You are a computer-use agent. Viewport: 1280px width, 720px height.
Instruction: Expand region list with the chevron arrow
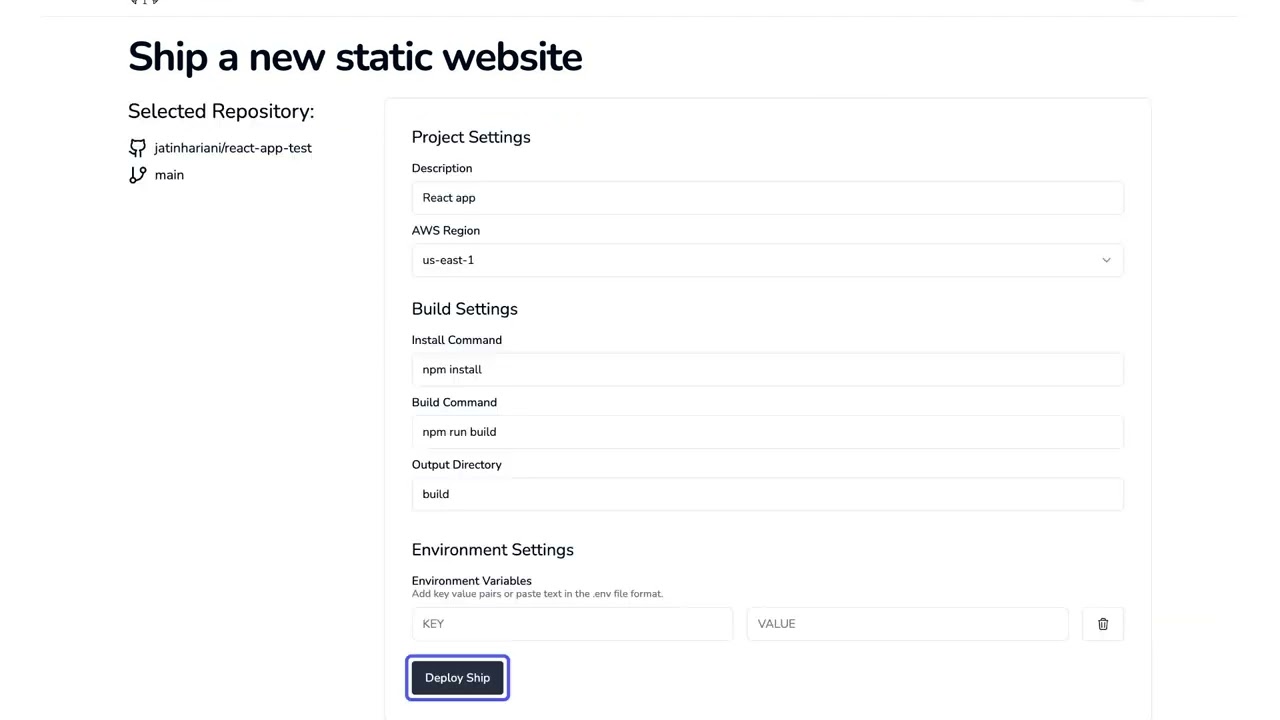(1106, 260)
